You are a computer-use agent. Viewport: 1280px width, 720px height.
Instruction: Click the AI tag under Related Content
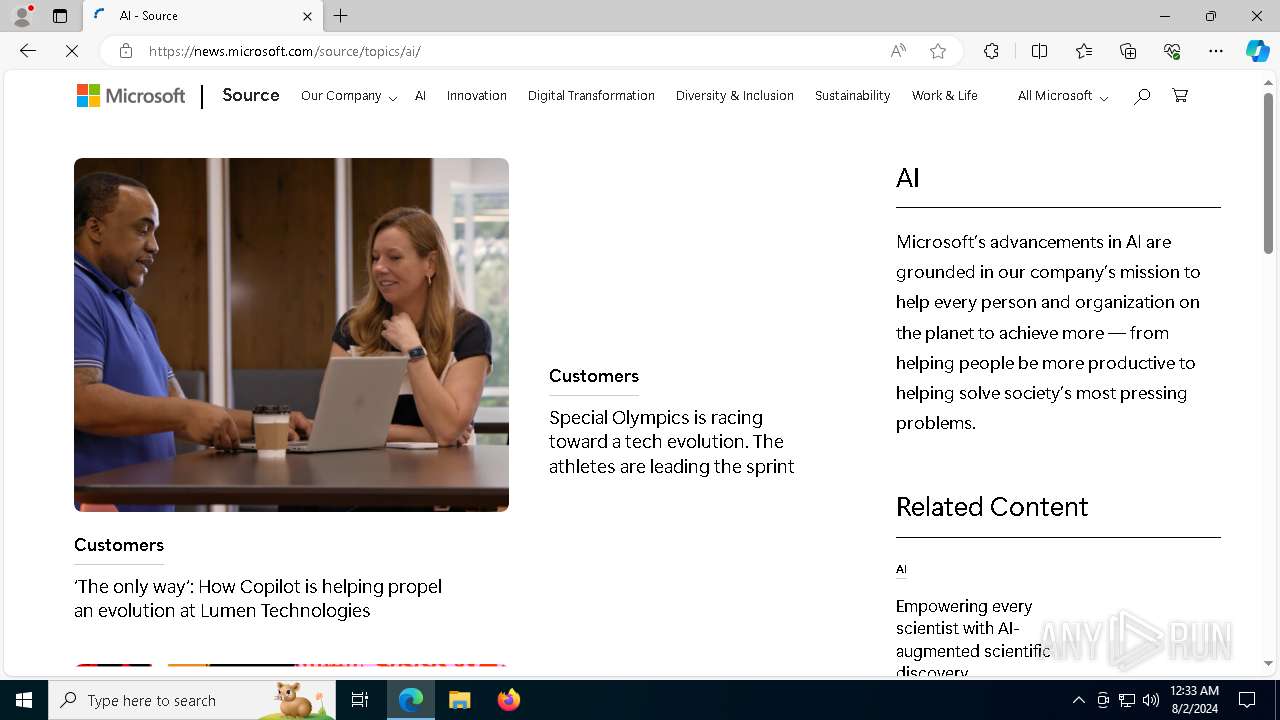(x=901, y=569)
